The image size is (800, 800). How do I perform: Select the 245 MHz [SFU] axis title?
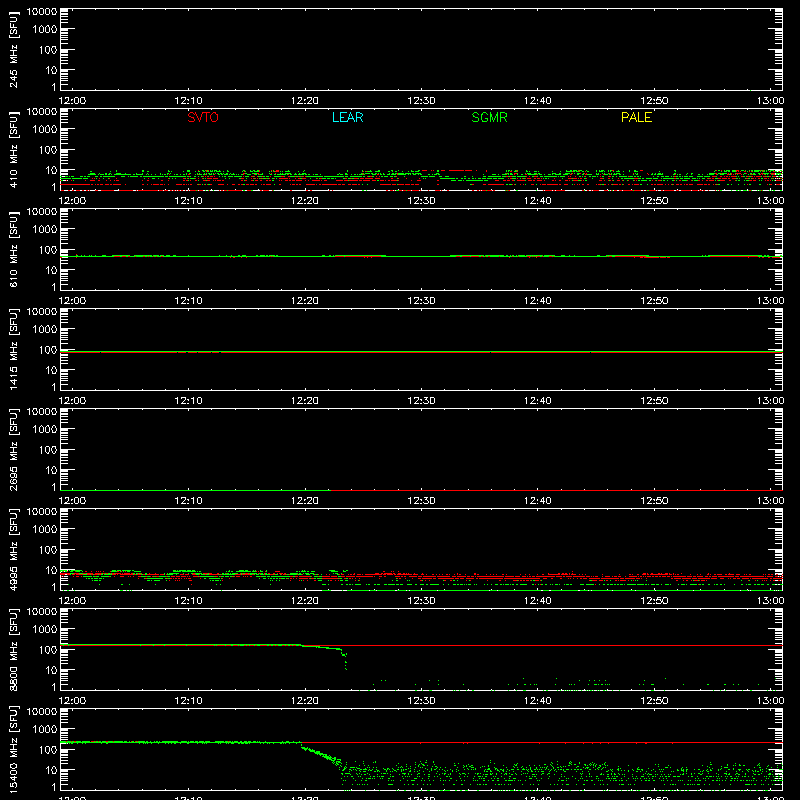pos(14,50)
